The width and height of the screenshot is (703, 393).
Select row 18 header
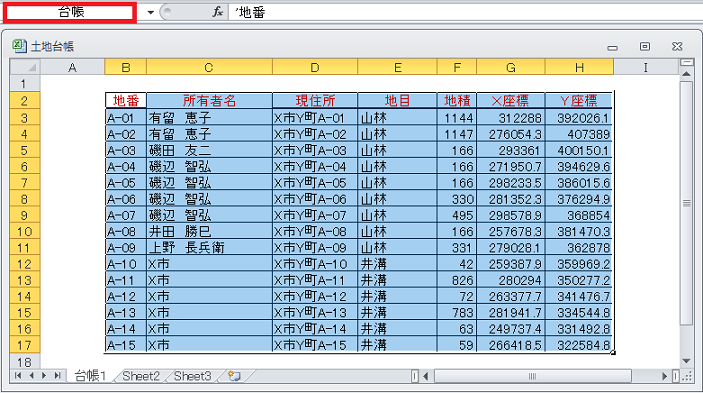pyautogui.click(x=25, y=361)
